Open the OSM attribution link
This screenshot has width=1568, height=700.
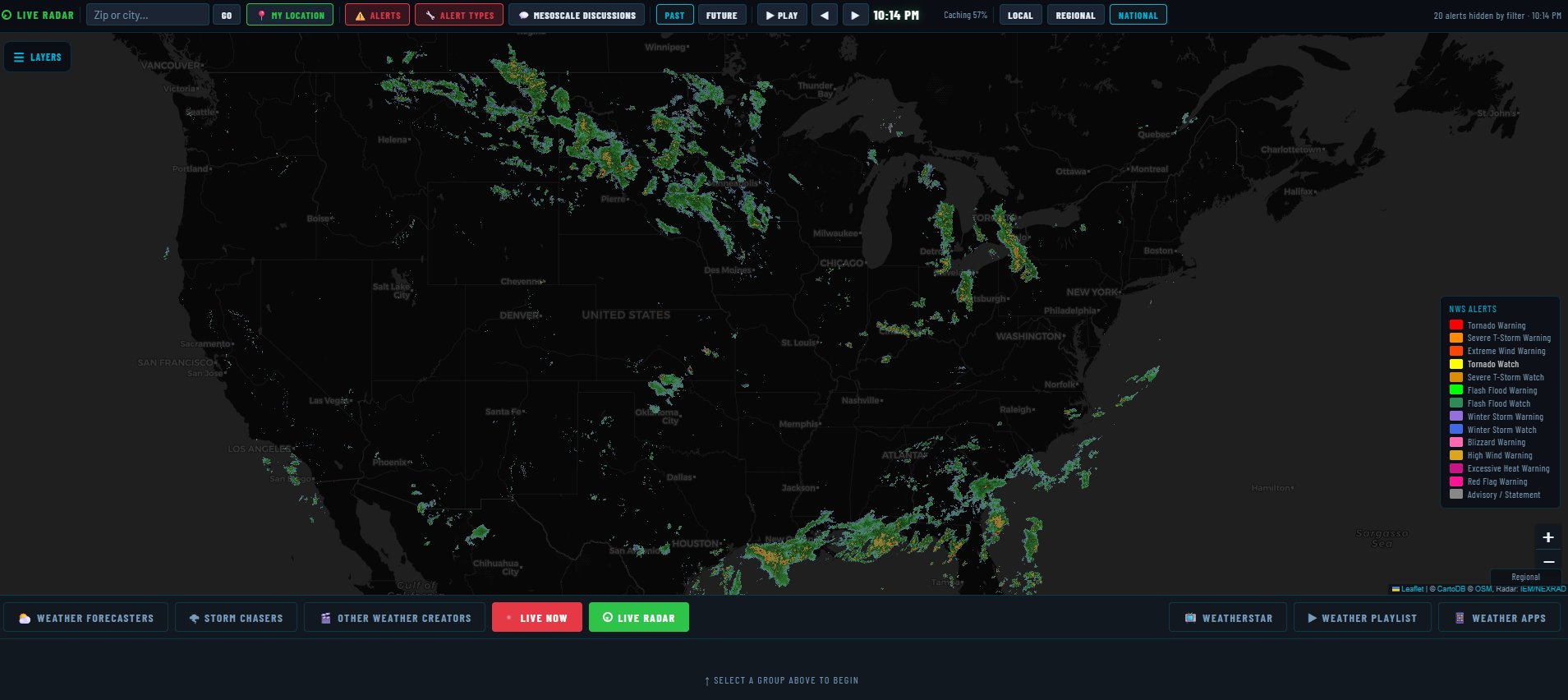pyautogui.click(x=1483, y=589)
